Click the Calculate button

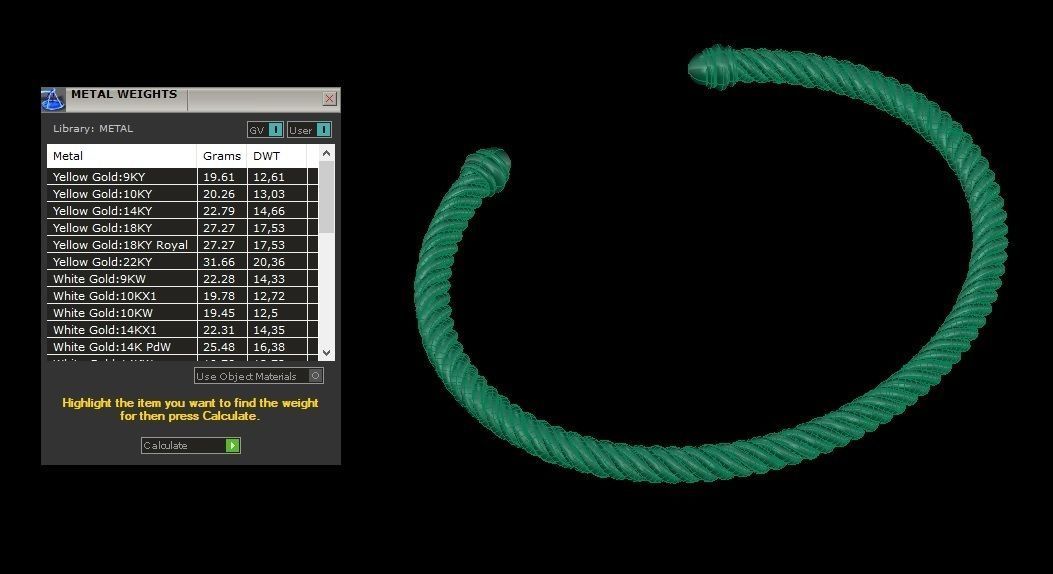[x=191, y=445]
